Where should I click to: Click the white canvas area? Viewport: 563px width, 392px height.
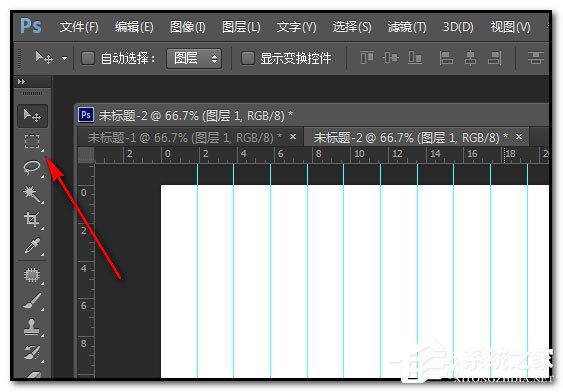[355, 281]
